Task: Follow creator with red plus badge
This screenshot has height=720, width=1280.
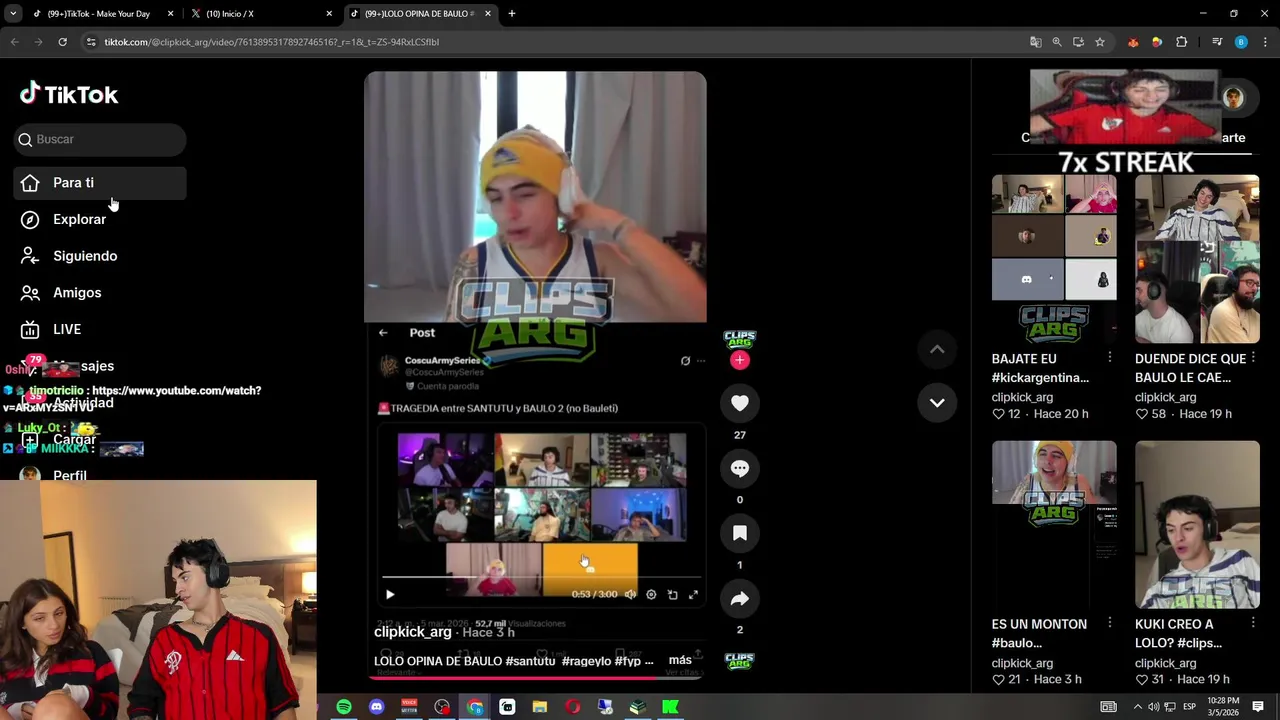Action: tap(740, 360)
